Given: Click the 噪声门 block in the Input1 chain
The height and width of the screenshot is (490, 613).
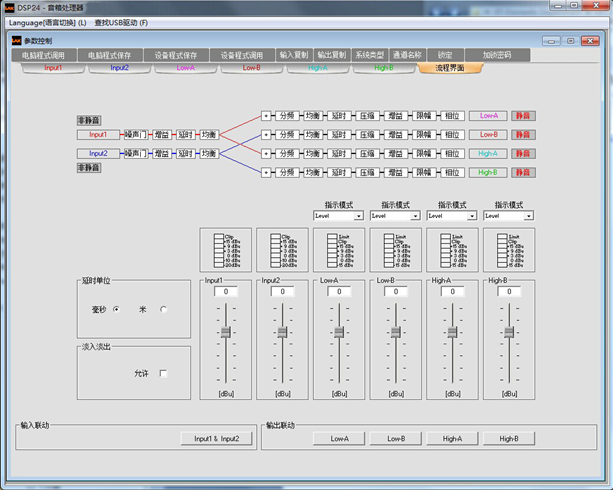Looking at the screenshot, I should (137, 133).
